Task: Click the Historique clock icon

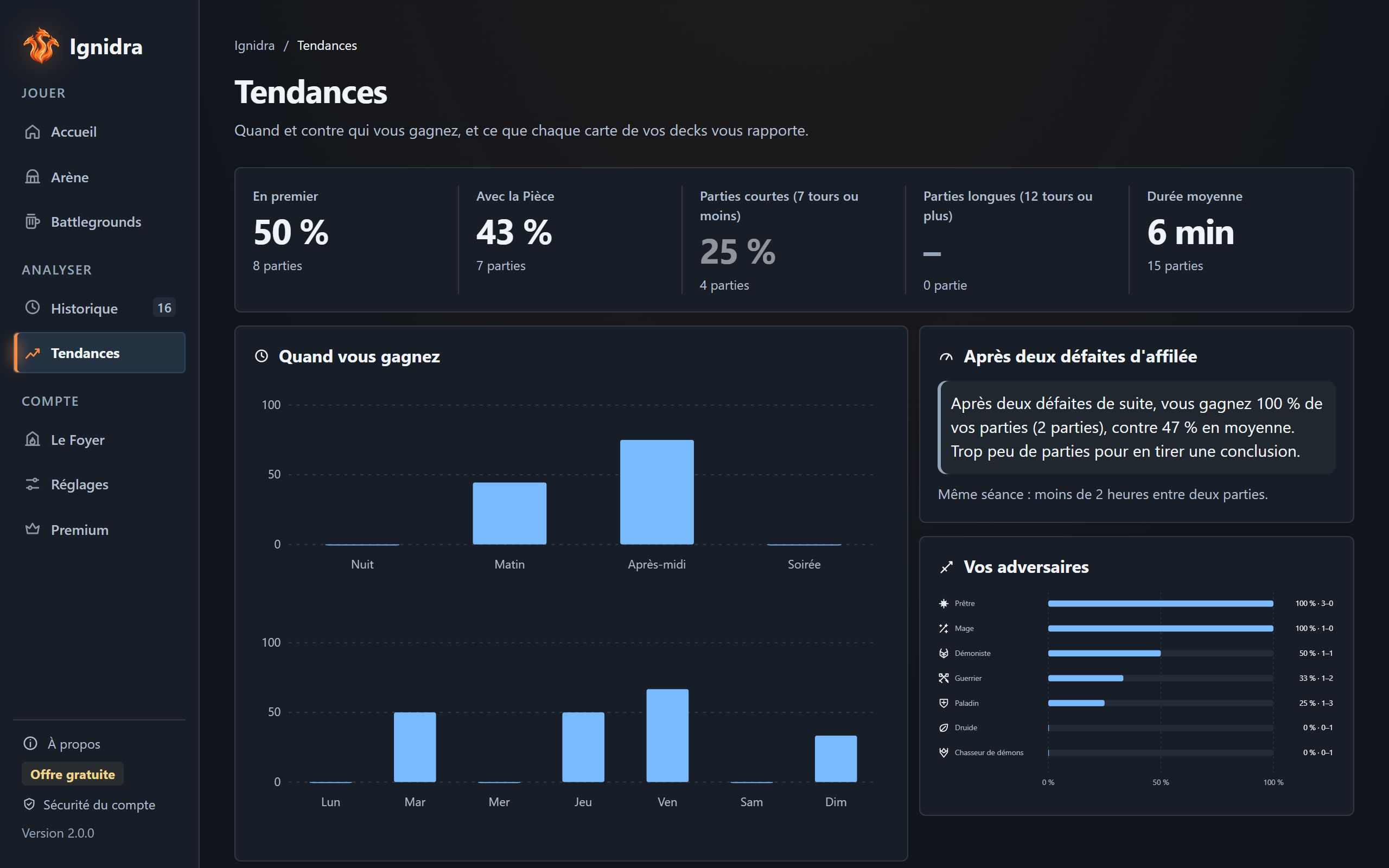Action: click(x=33, y=308)
